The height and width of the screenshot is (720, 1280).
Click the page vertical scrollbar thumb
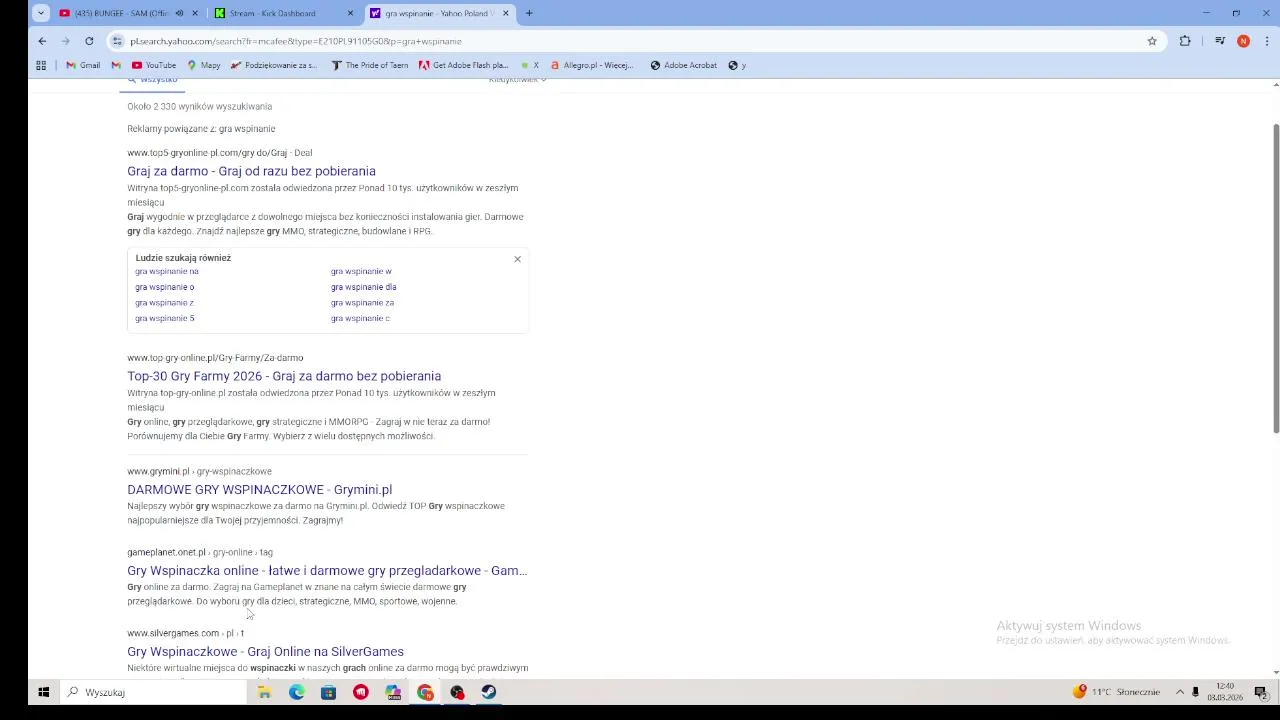click(x=1275, y=279)
